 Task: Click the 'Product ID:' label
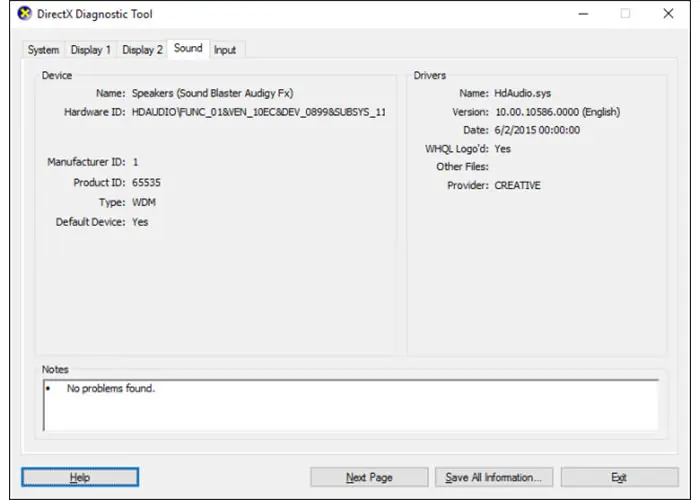(x=100, y=183)
